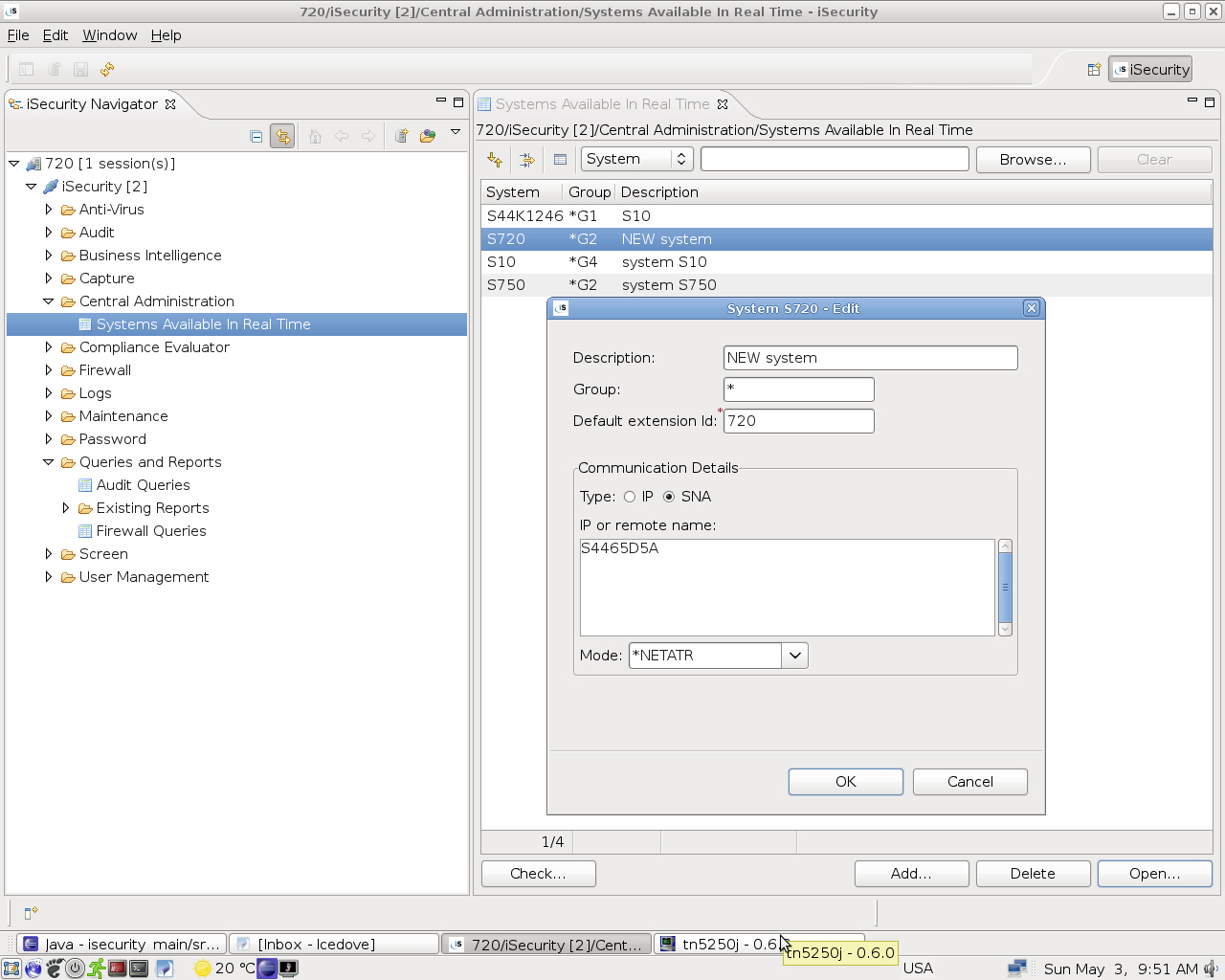Click the Open... button
Screen dimensions: 1225x980
point(1155,874)
